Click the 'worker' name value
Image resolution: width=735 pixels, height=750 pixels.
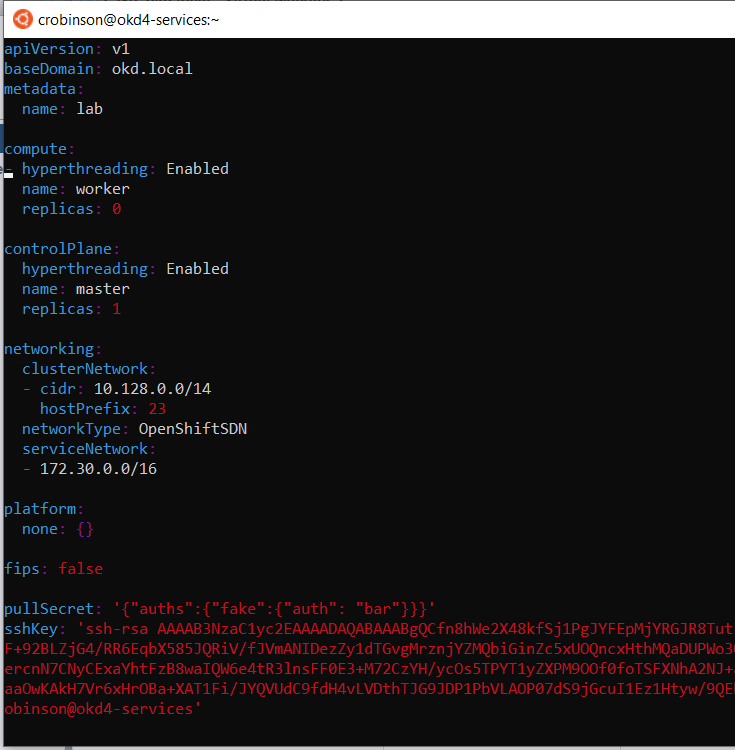click(103, 189)
